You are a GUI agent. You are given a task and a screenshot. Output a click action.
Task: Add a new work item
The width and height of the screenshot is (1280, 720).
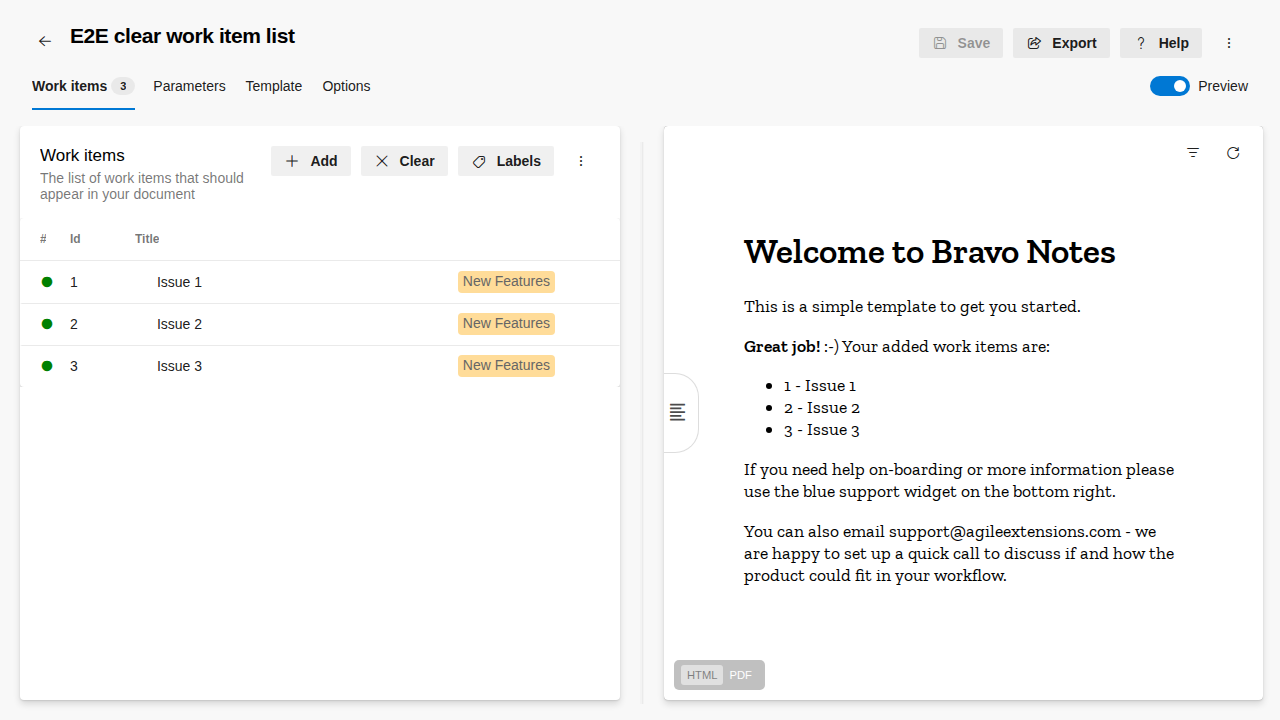[x=311, y=161]
